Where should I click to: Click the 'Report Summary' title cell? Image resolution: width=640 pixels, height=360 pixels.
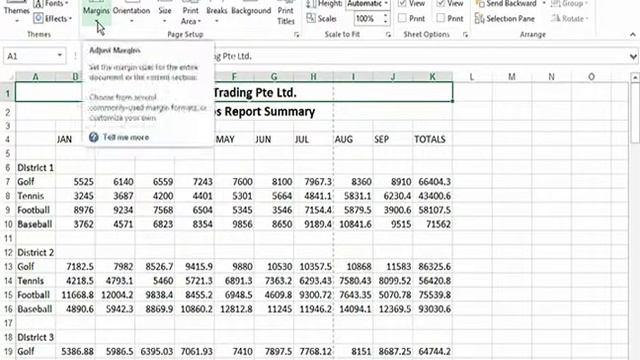coord(234,111)
